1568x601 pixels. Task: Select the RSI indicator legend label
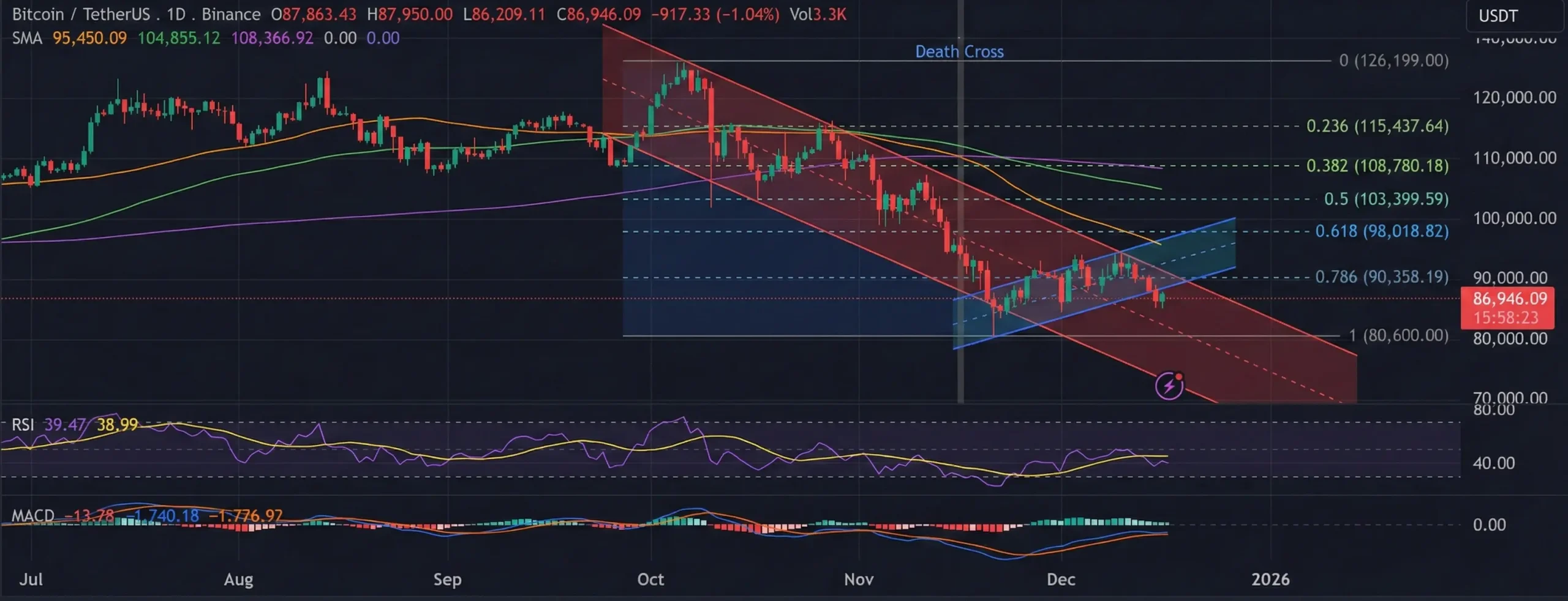23,424
